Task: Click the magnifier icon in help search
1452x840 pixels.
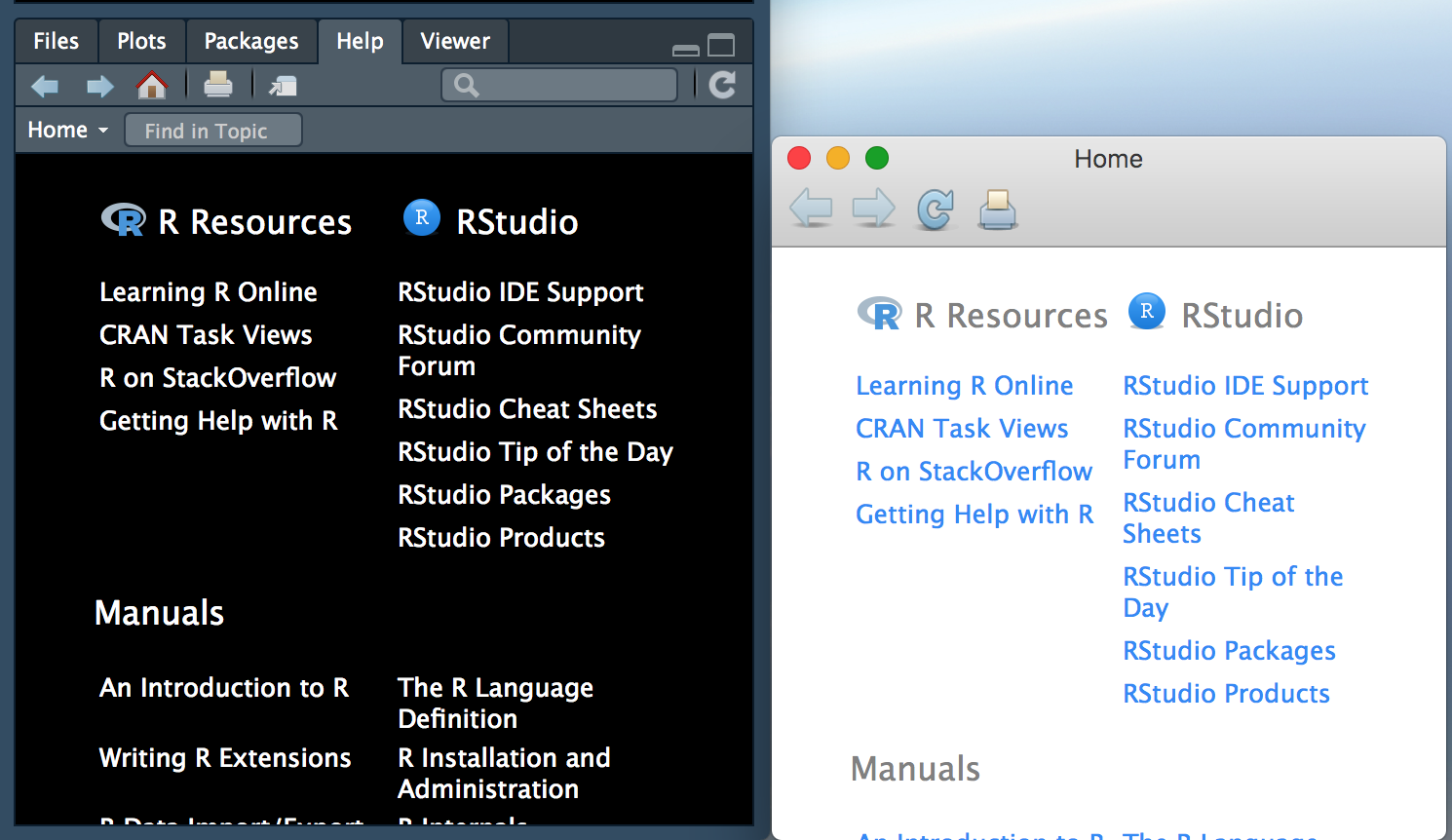Action: point(467,86)
